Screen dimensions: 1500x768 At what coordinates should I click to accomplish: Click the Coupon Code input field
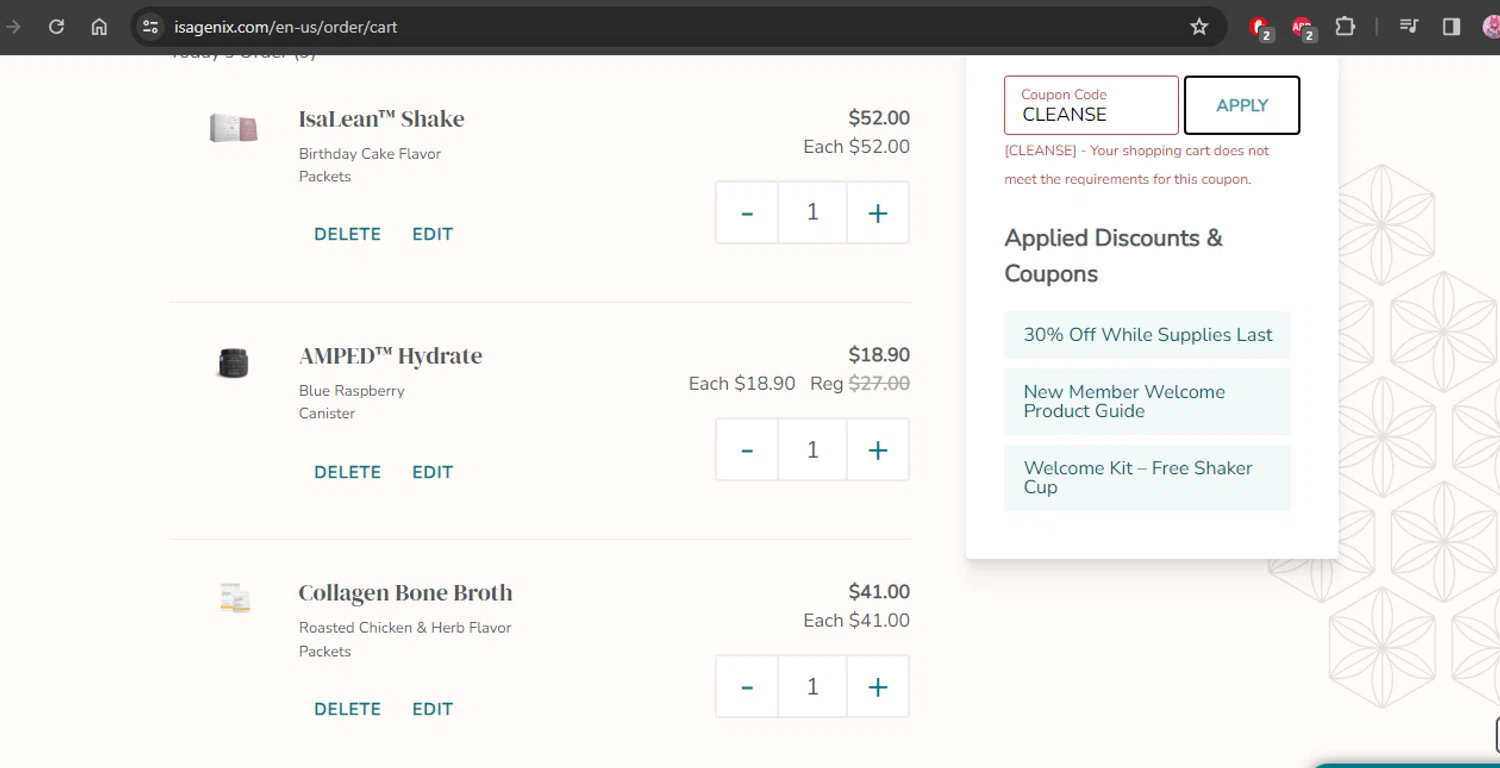click(1091, 105)
